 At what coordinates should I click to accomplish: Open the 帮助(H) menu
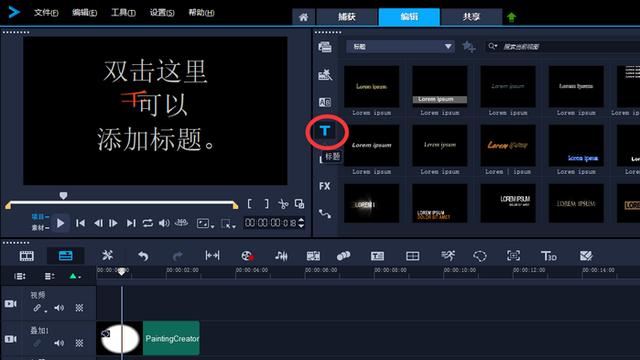pyautogui.click(x=201, y=13)
